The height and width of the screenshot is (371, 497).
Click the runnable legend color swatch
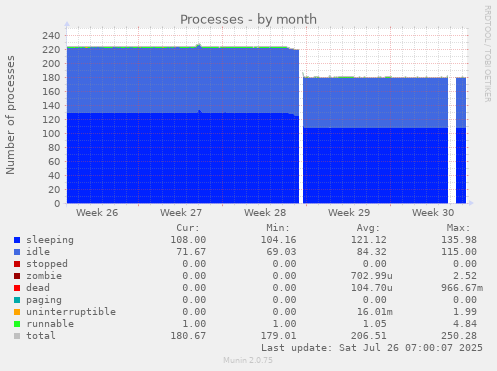17,324
